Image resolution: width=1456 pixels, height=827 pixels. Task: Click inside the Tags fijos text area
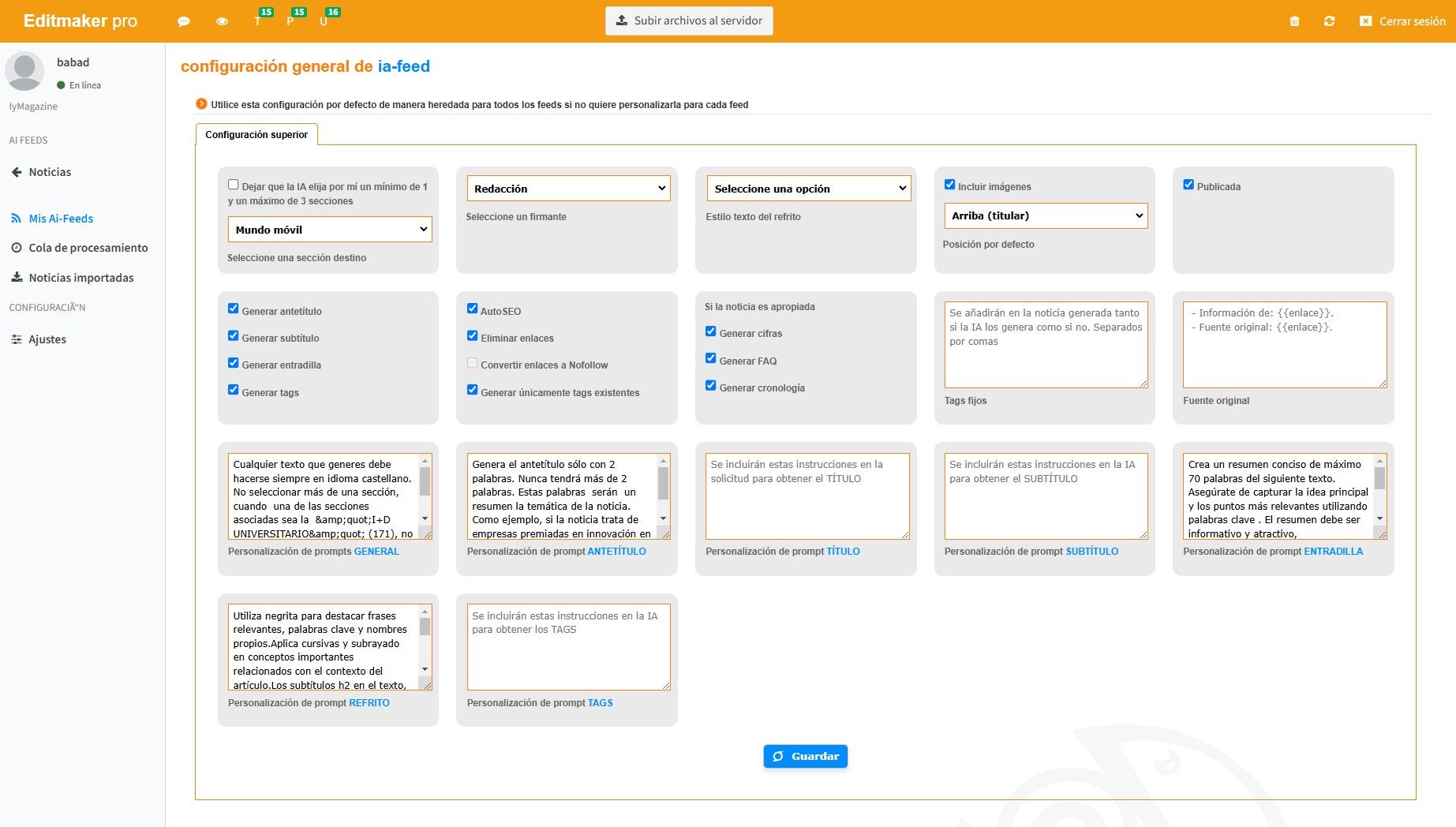coord(1045,345)
